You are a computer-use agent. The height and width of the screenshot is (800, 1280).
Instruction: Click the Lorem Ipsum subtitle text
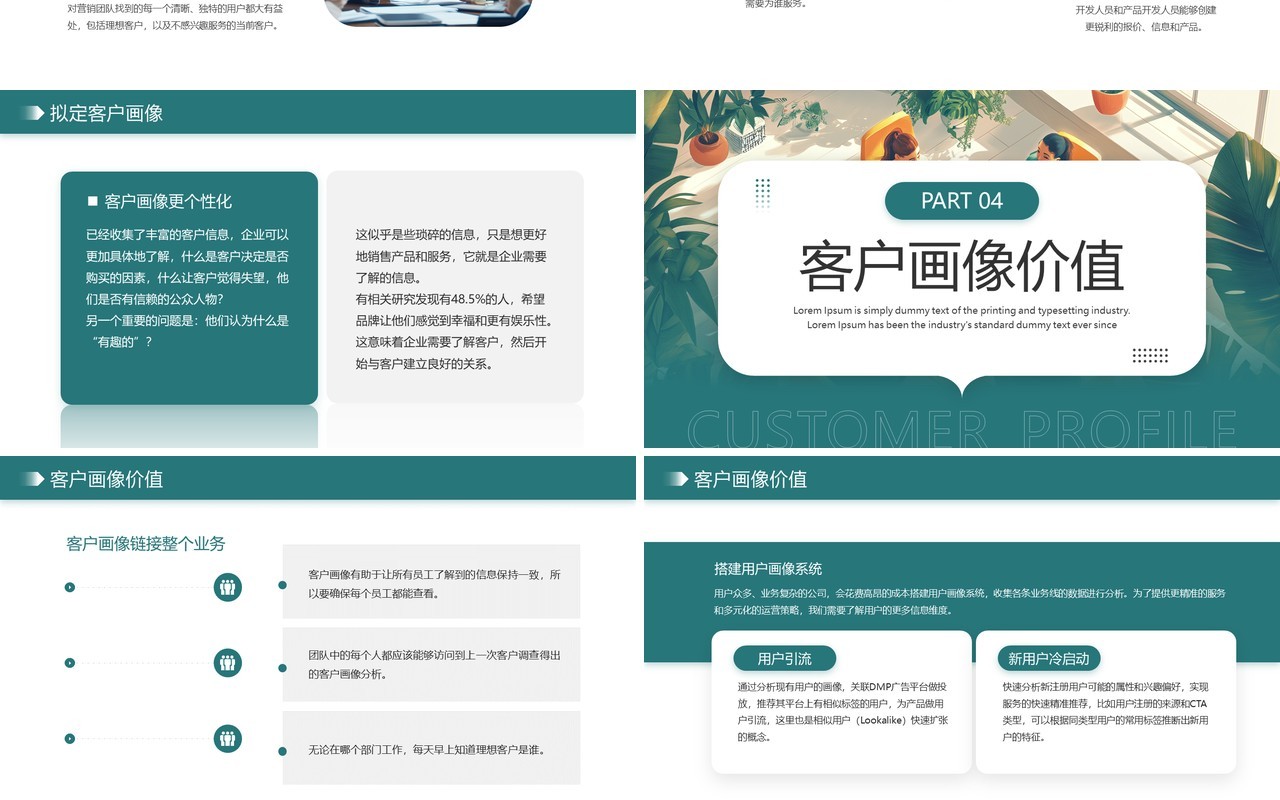pos(962,318)
